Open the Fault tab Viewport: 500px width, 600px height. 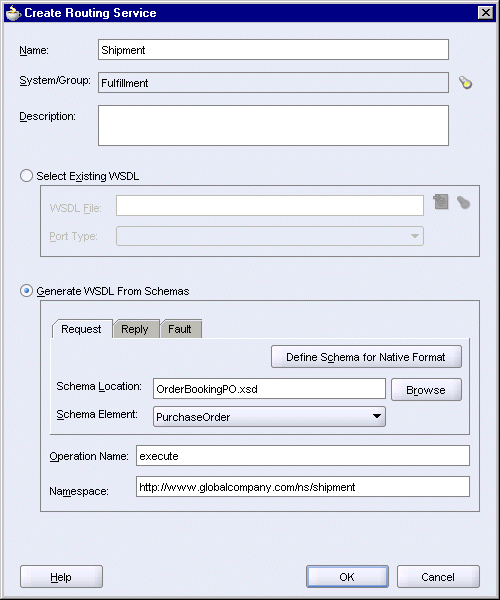[x=179, y=329]
